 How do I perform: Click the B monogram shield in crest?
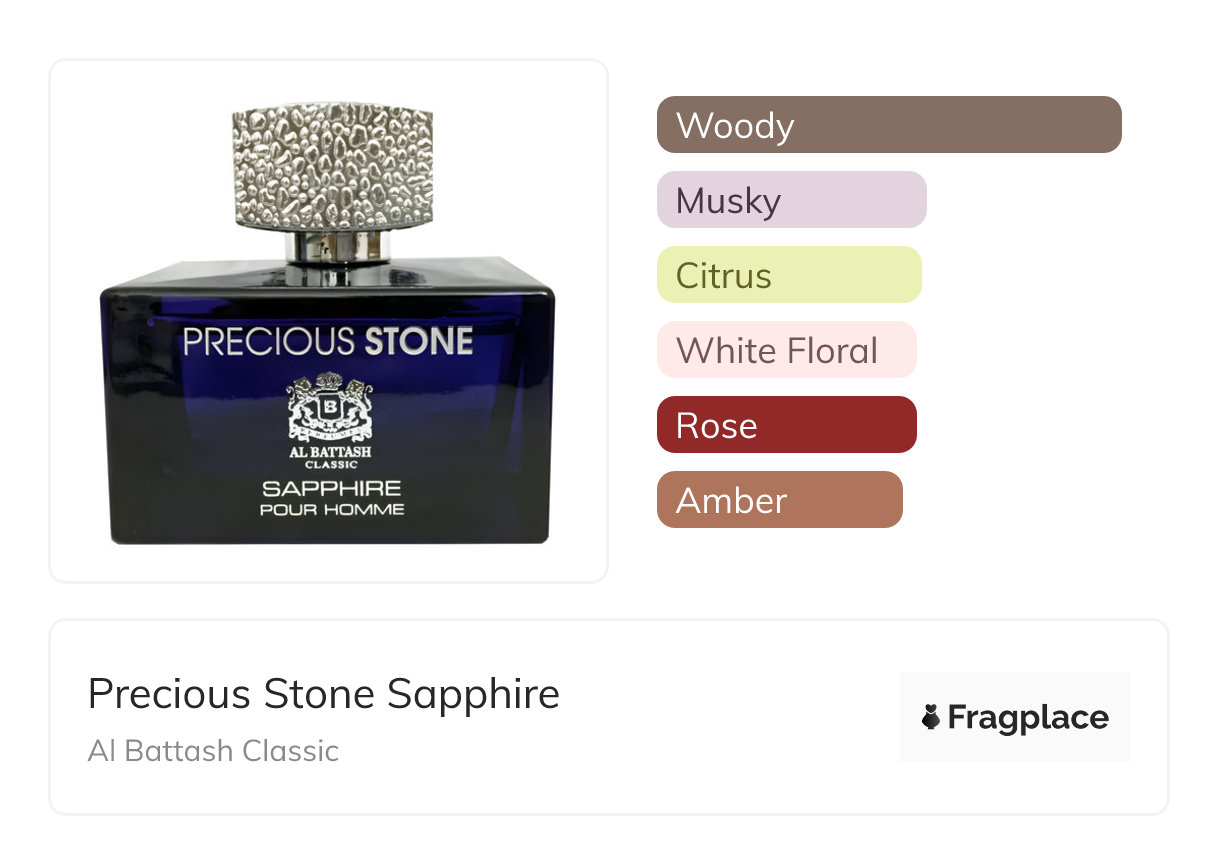click(x=330, y=409)
